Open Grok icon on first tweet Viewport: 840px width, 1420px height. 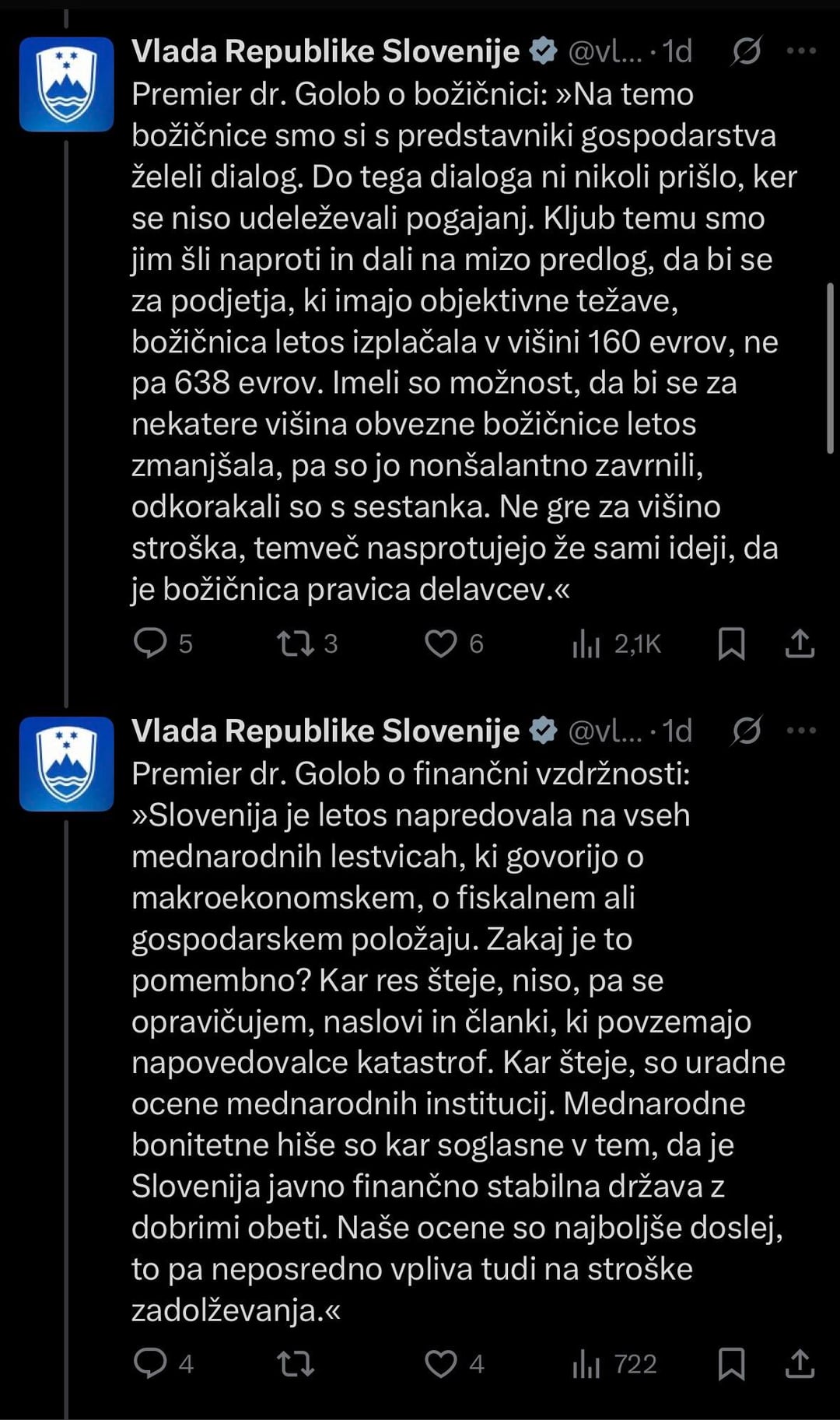point(747,51)
